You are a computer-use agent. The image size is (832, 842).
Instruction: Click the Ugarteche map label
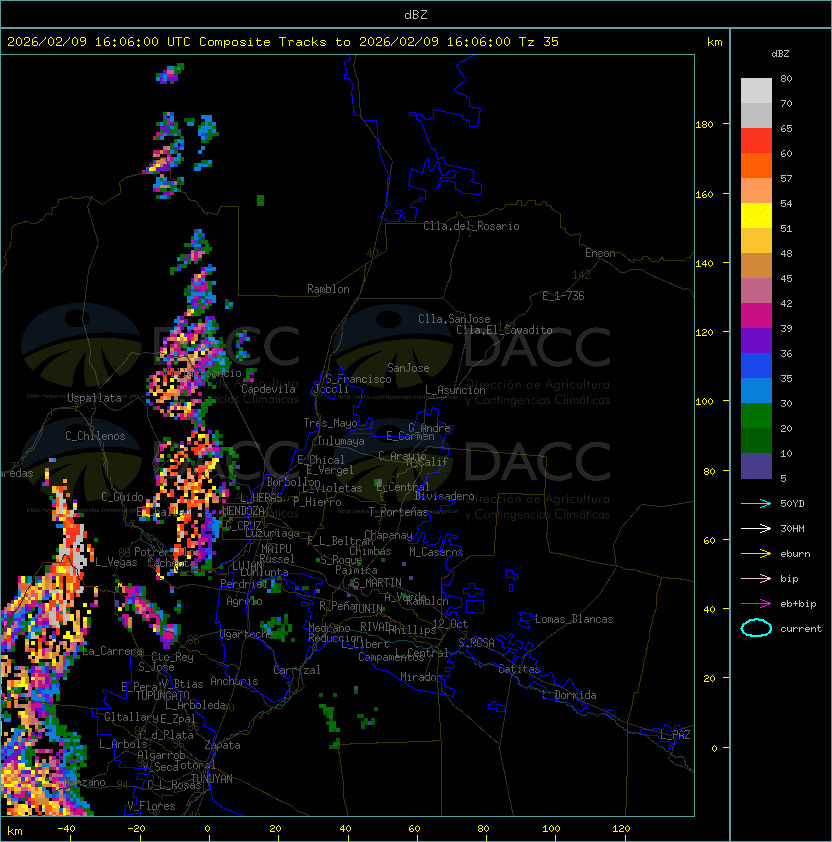[246, 634]
